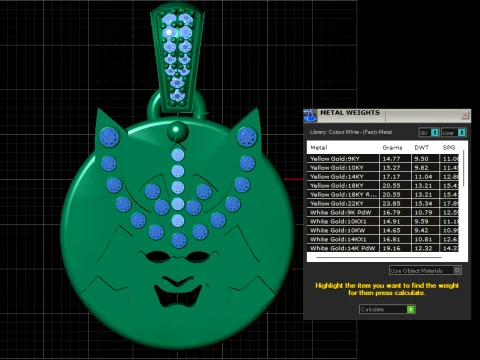Select the Metal column header

coord(319,148)
